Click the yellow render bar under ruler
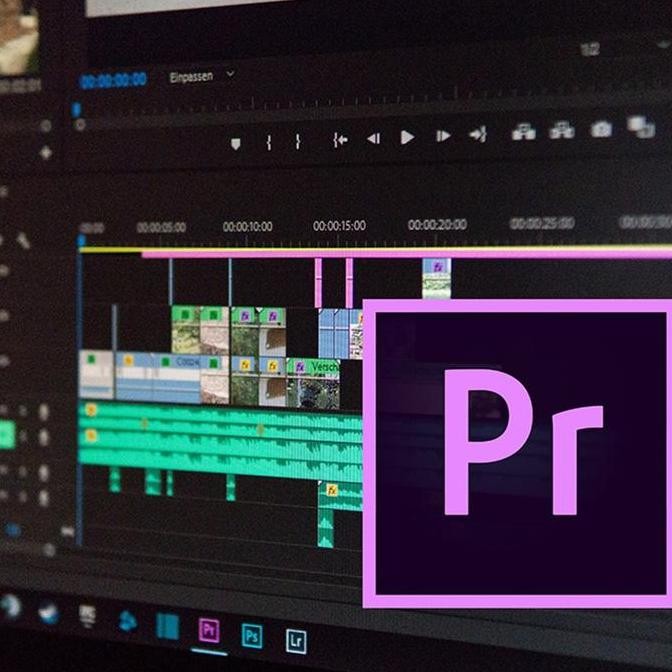Viewport: 672px width, 672px height. [375, 248]
